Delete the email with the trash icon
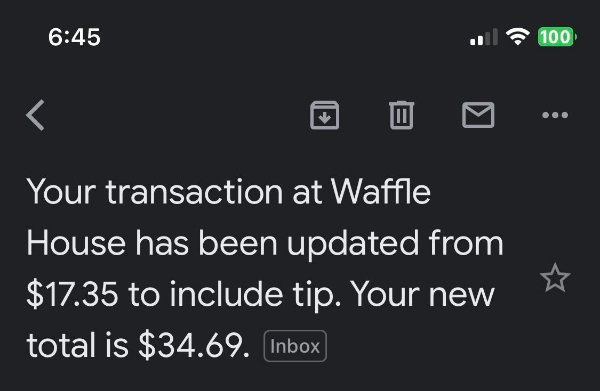This screenshot has width=600, height=391. (x=401, y=115)
